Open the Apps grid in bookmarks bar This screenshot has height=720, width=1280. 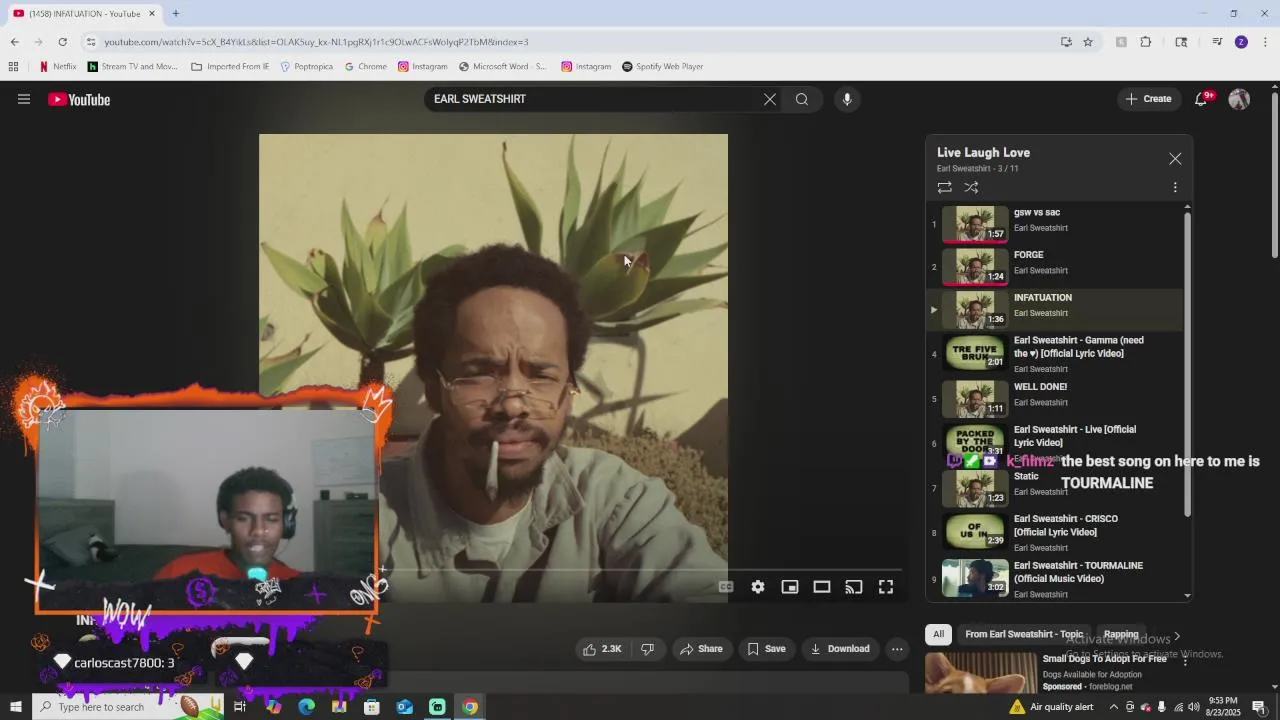[13, 67]
